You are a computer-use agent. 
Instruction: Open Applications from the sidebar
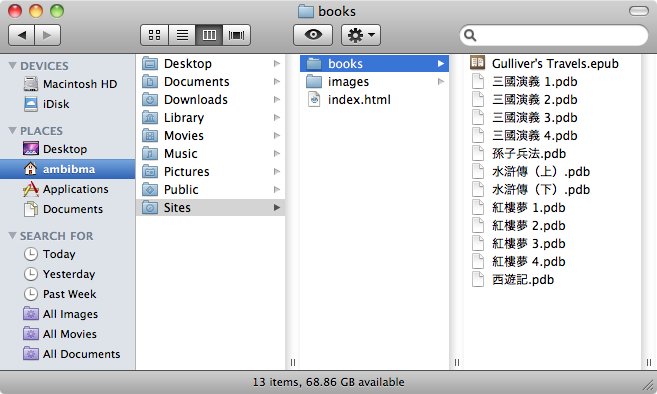[x=67, y=189]
